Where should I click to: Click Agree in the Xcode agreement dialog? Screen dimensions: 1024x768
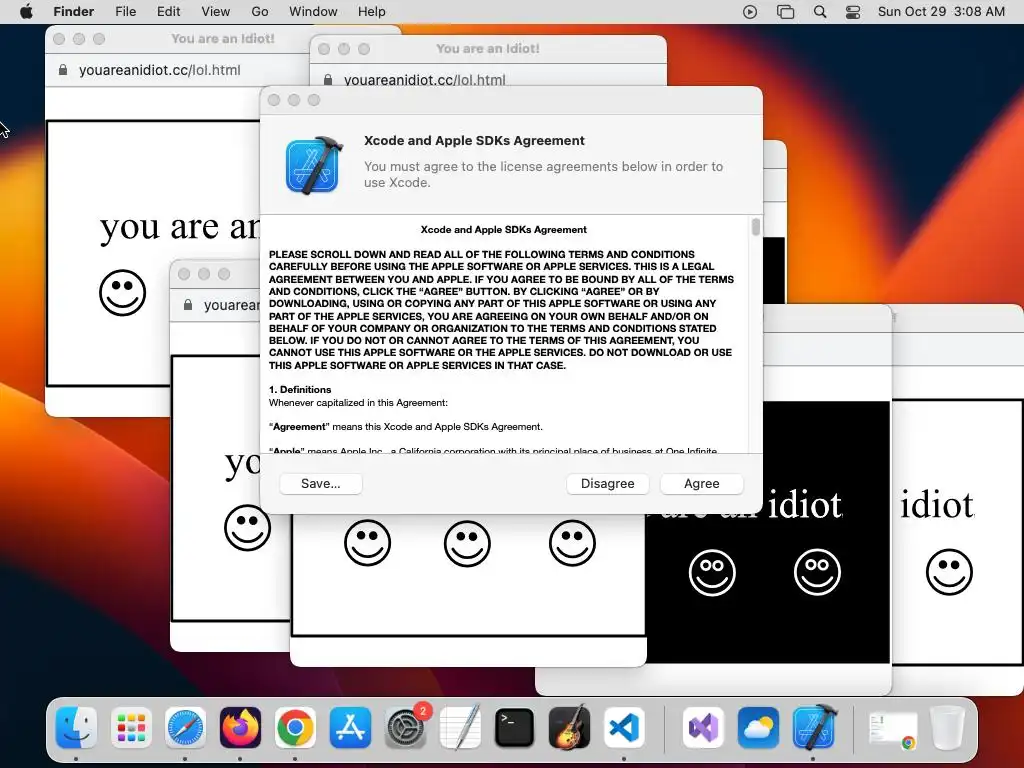(701, 483)
